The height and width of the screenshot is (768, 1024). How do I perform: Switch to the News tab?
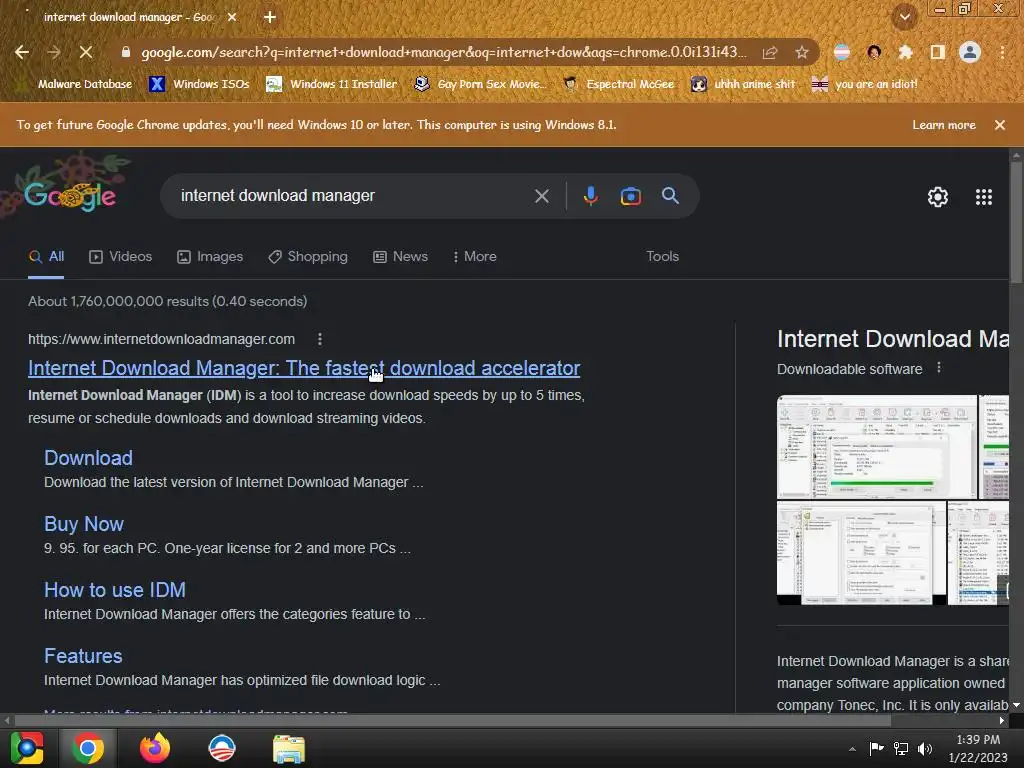tap(400, 257)
